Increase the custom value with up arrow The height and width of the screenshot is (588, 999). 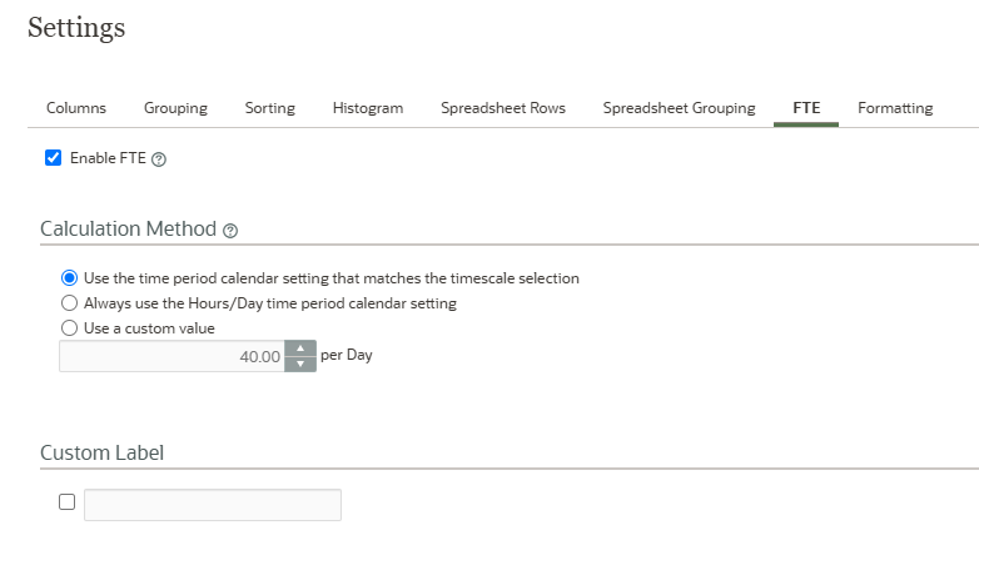(300, 349)
